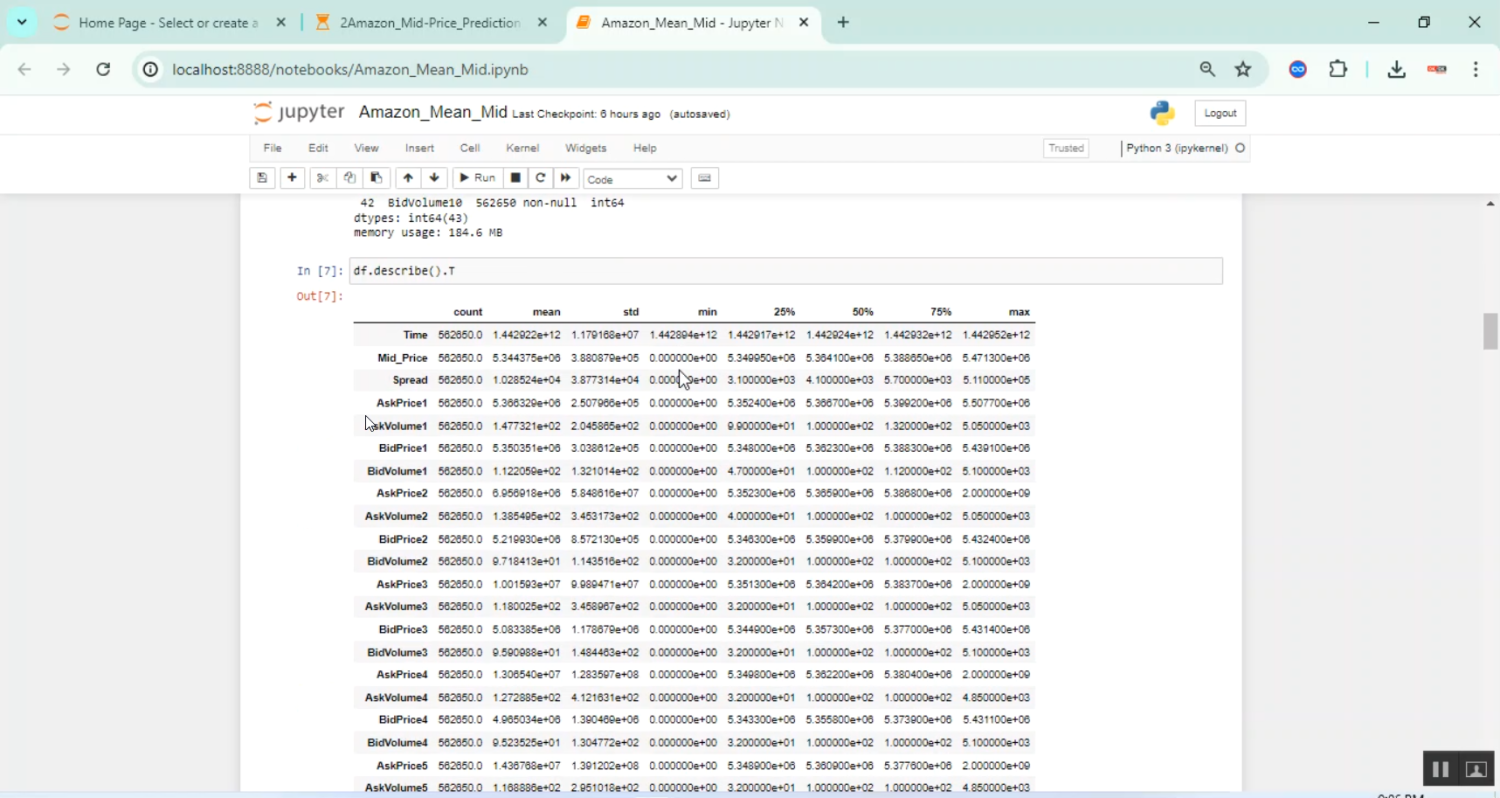Copy selected cells using the copy icon
This screenshot has height=798, width=1500.
coord(349,178)
